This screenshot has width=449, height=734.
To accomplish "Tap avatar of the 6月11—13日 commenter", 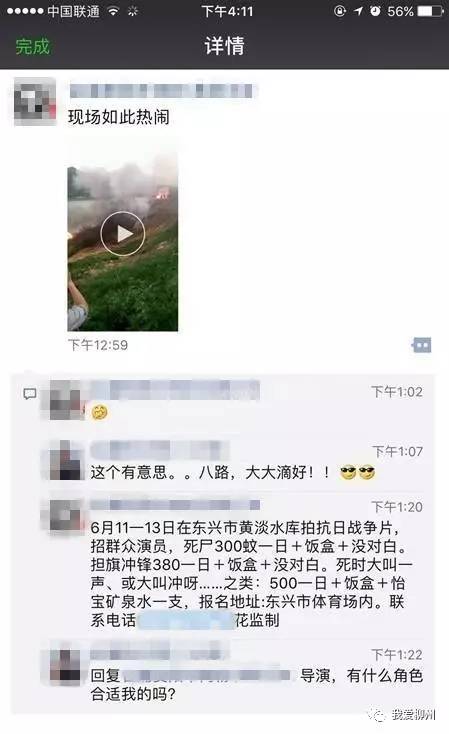I will [66, 517].
